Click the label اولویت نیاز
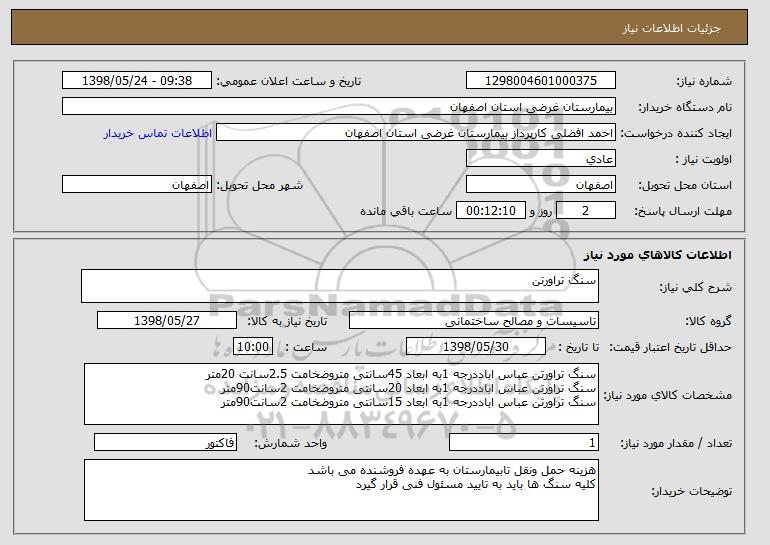This screenshot has height=545, width=770. (x=704, y=159)
